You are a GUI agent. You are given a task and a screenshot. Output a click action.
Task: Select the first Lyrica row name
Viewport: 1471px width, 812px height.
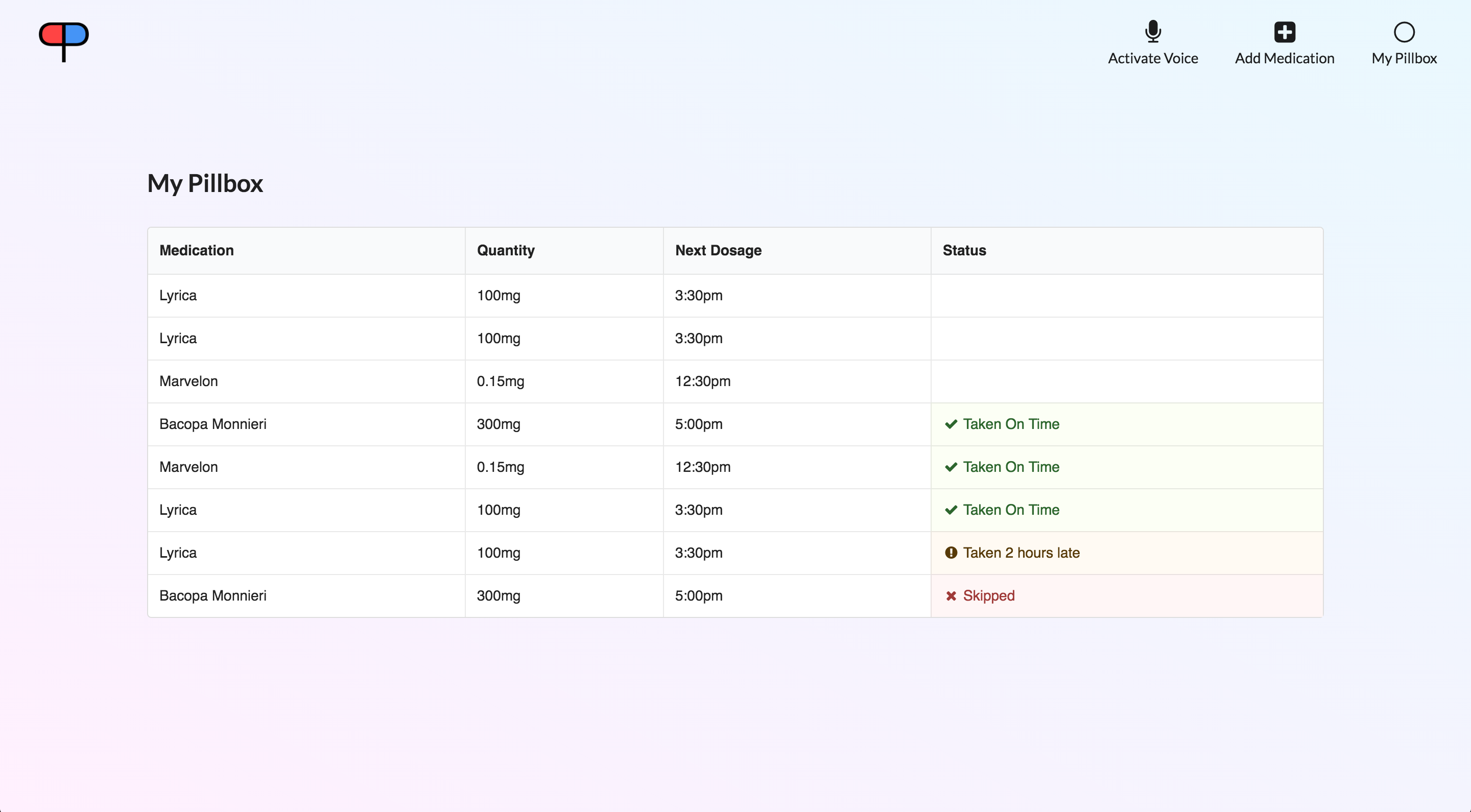[178, 295]
